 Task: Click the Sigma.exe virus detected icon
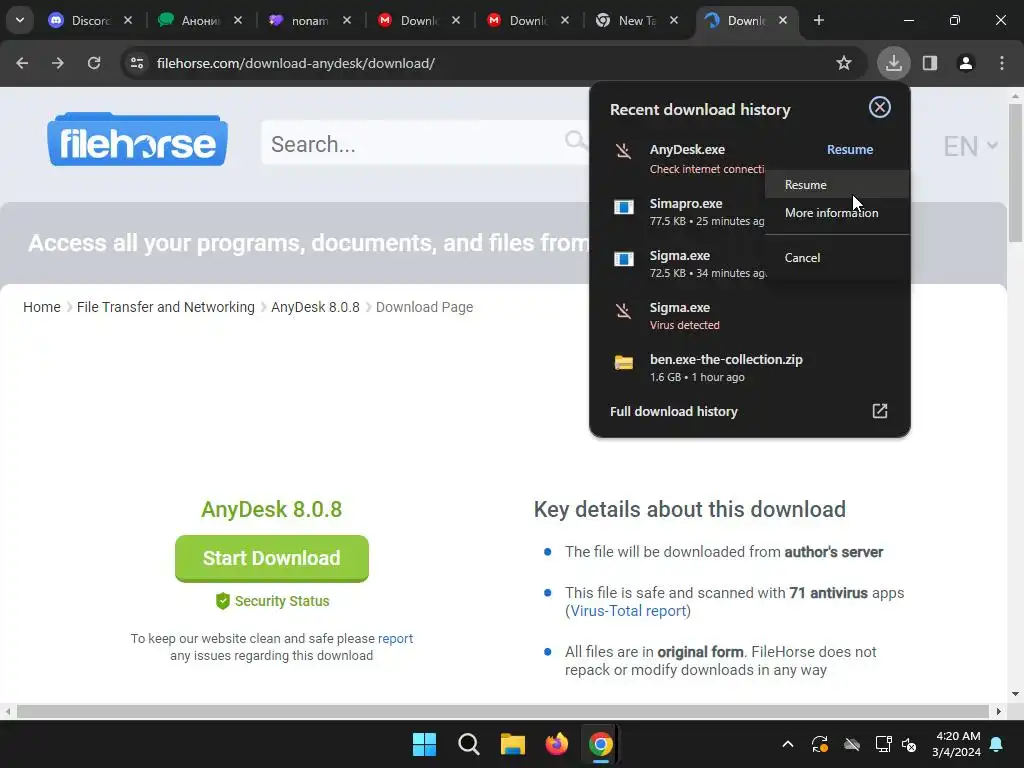[x=624, y=310]
